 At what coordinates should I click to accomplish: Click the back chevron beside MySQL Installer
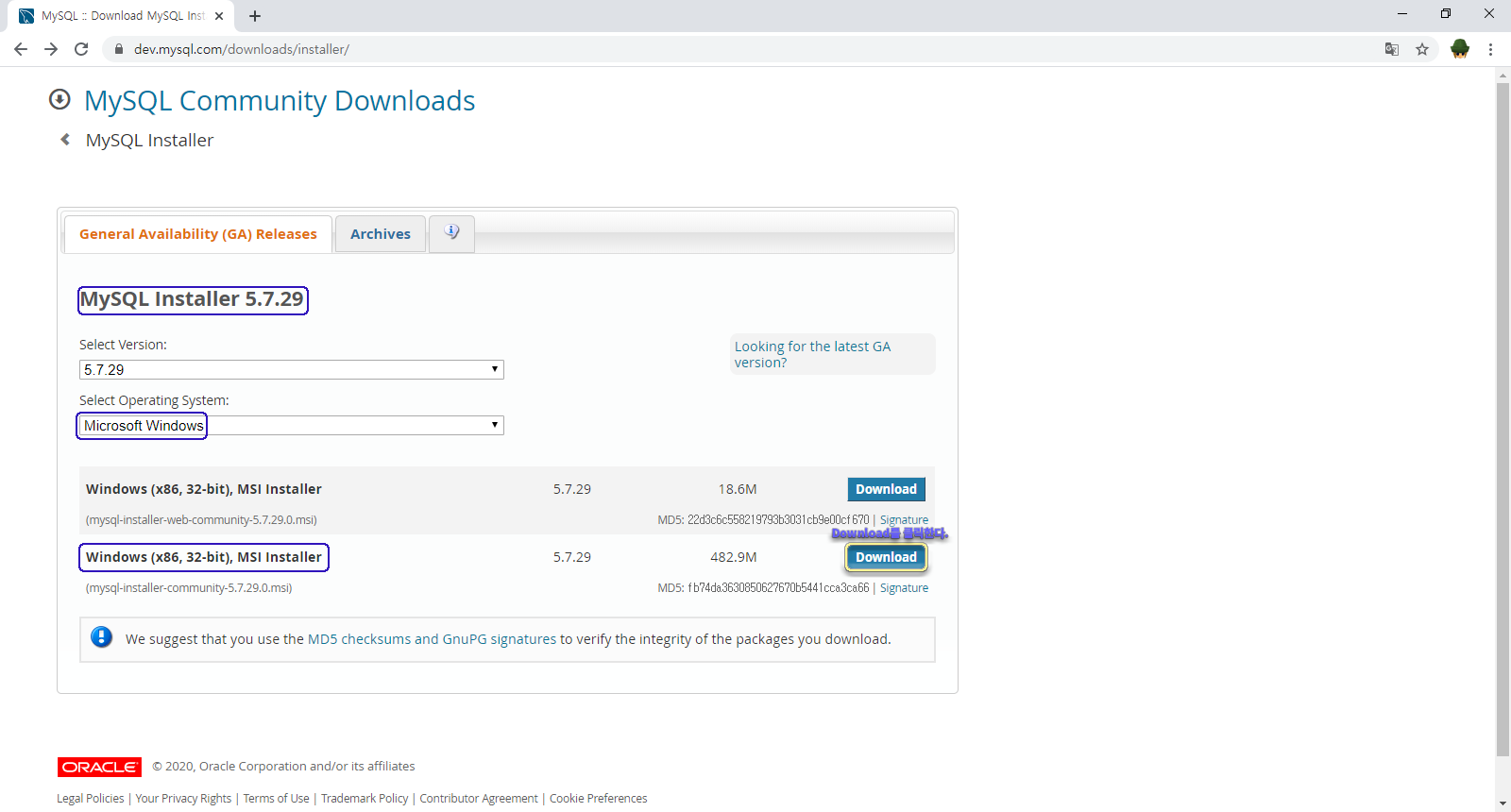[65, 140]
